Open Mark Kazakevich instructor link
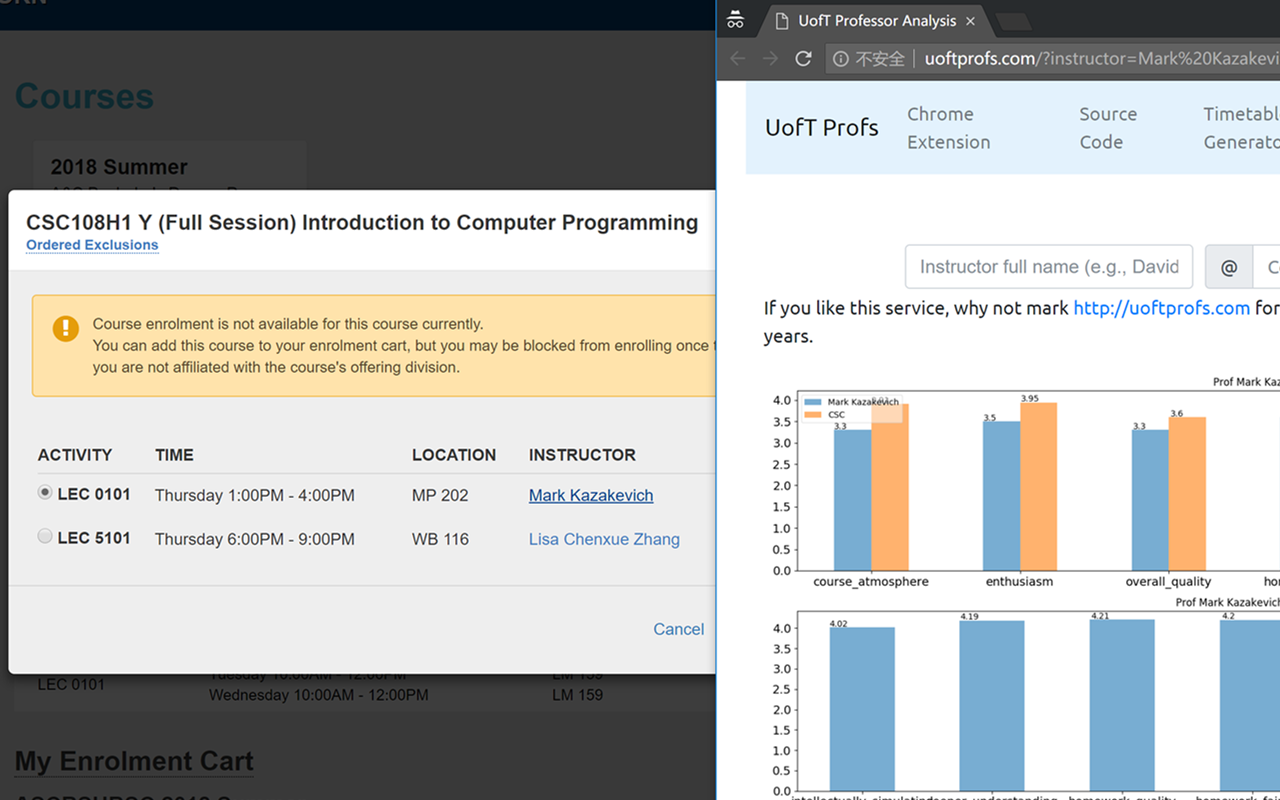This screenshot has height=800, width=1280. (591, 495)
